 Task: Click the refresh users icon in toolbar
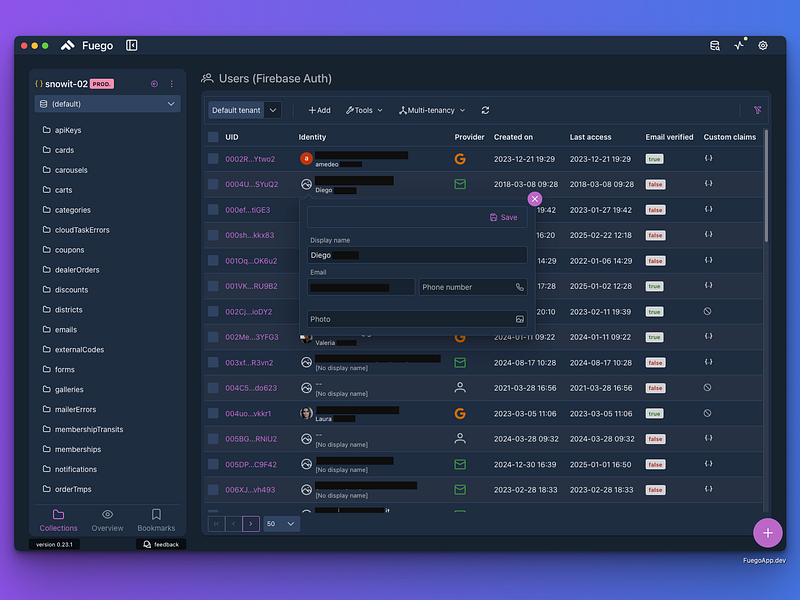pos(485,110)
